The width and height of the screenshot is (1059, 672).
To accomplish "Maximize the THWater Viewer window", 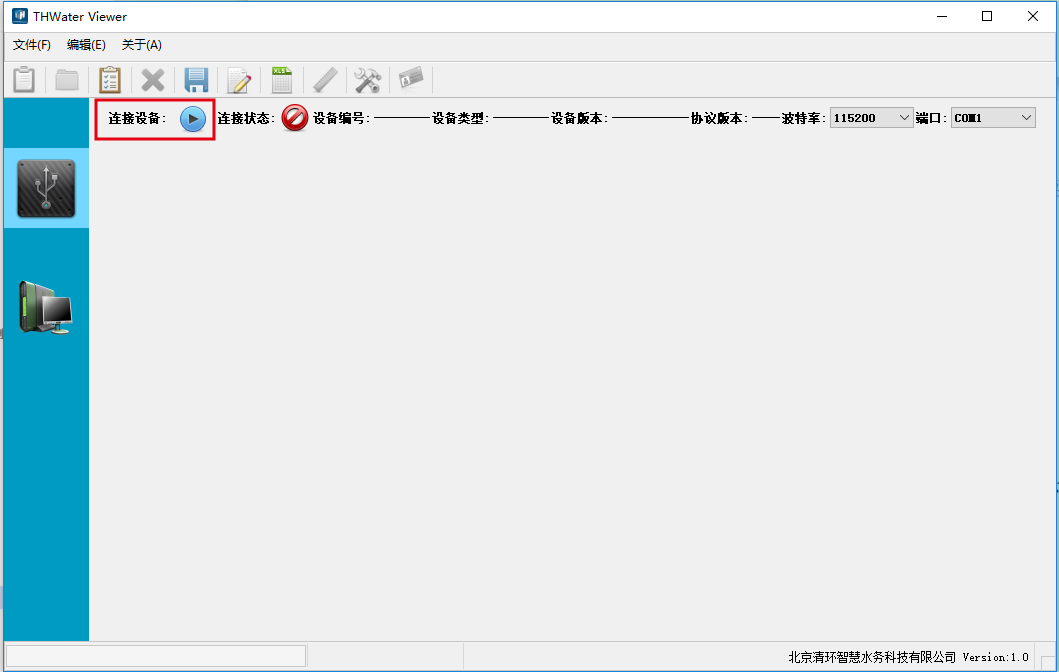I will [x=987, y=16].
